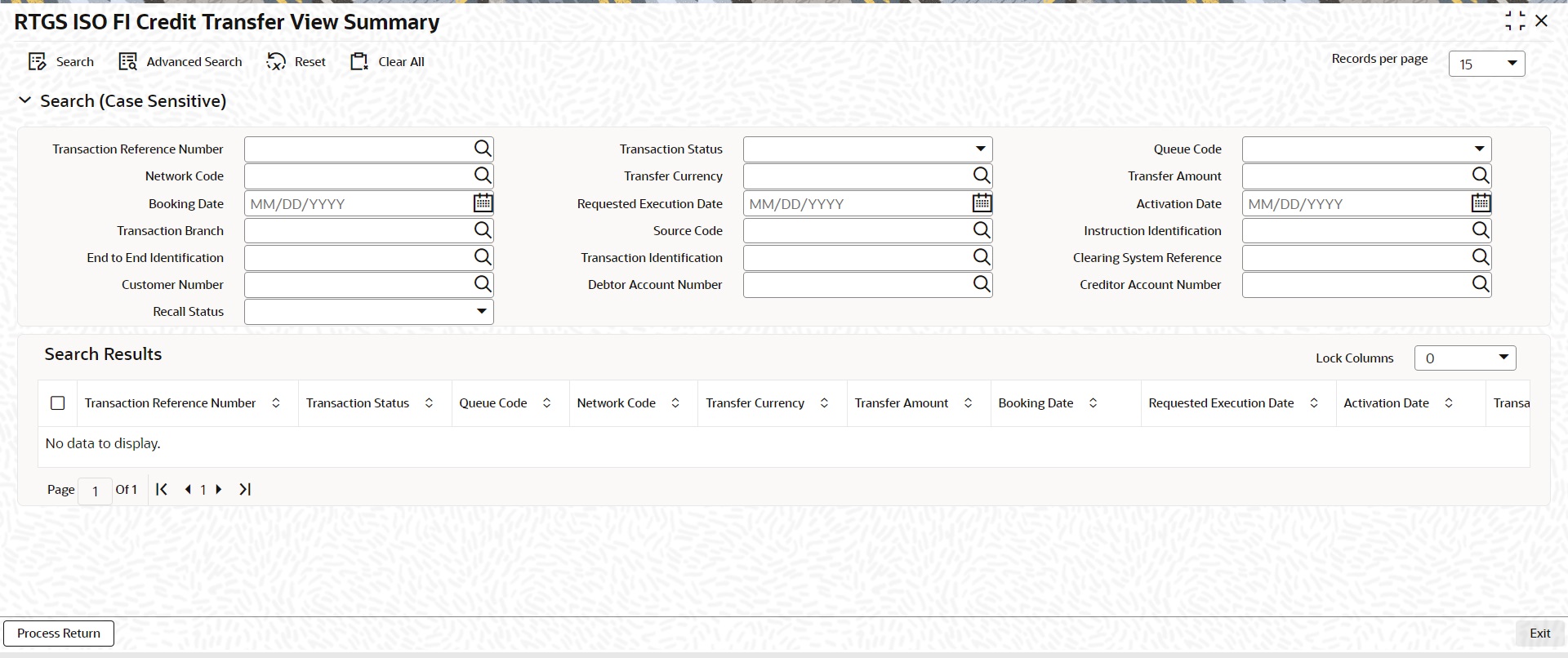This screenshot has height=658, width=1568.
Task: Close the RTGS summary screen
Action: click(x=1542, y=21)
